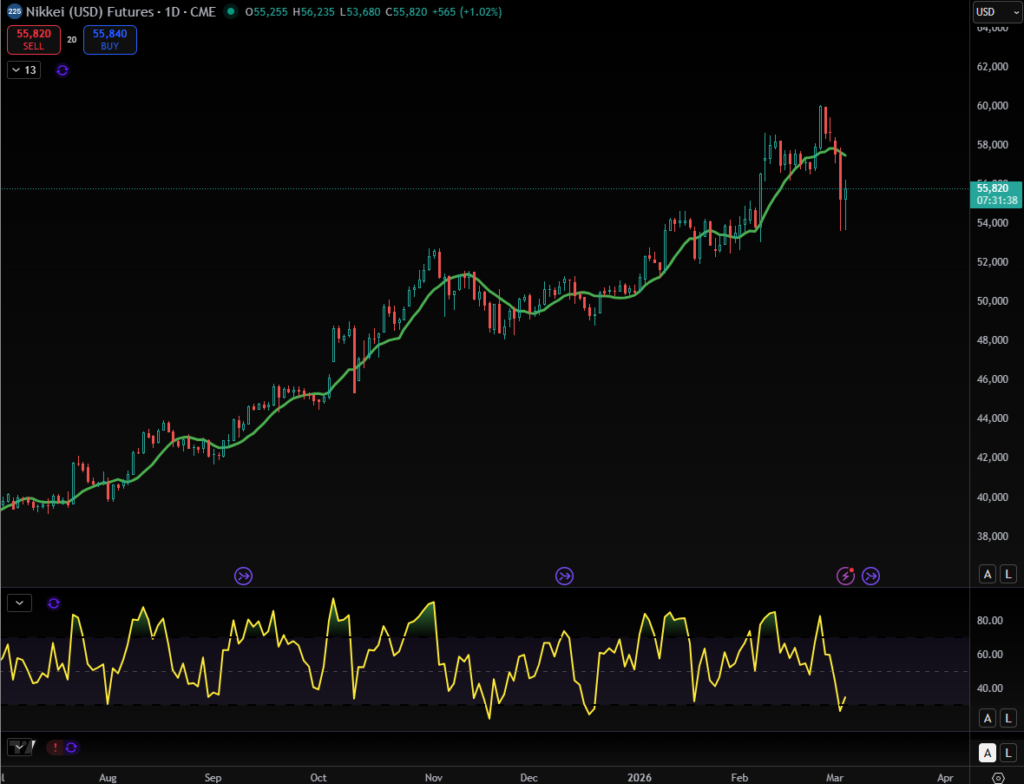Toggle log scale on main price axis
The width and height of the screenshot is (1024, 784).
tap(1008, 573)
